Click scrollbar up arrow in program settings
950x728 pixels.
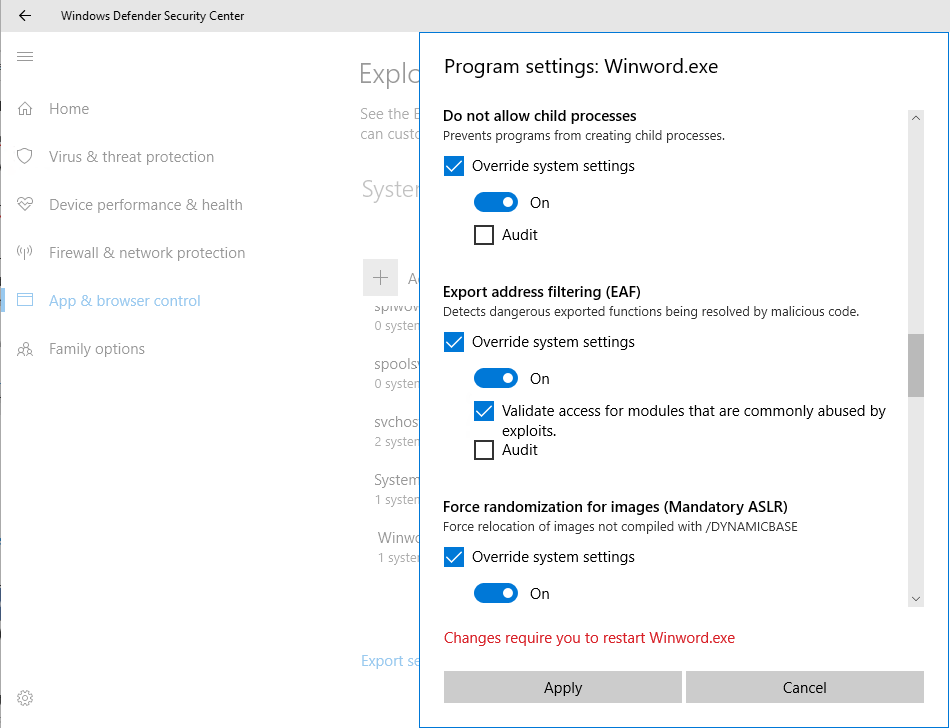tap(916, 118)
